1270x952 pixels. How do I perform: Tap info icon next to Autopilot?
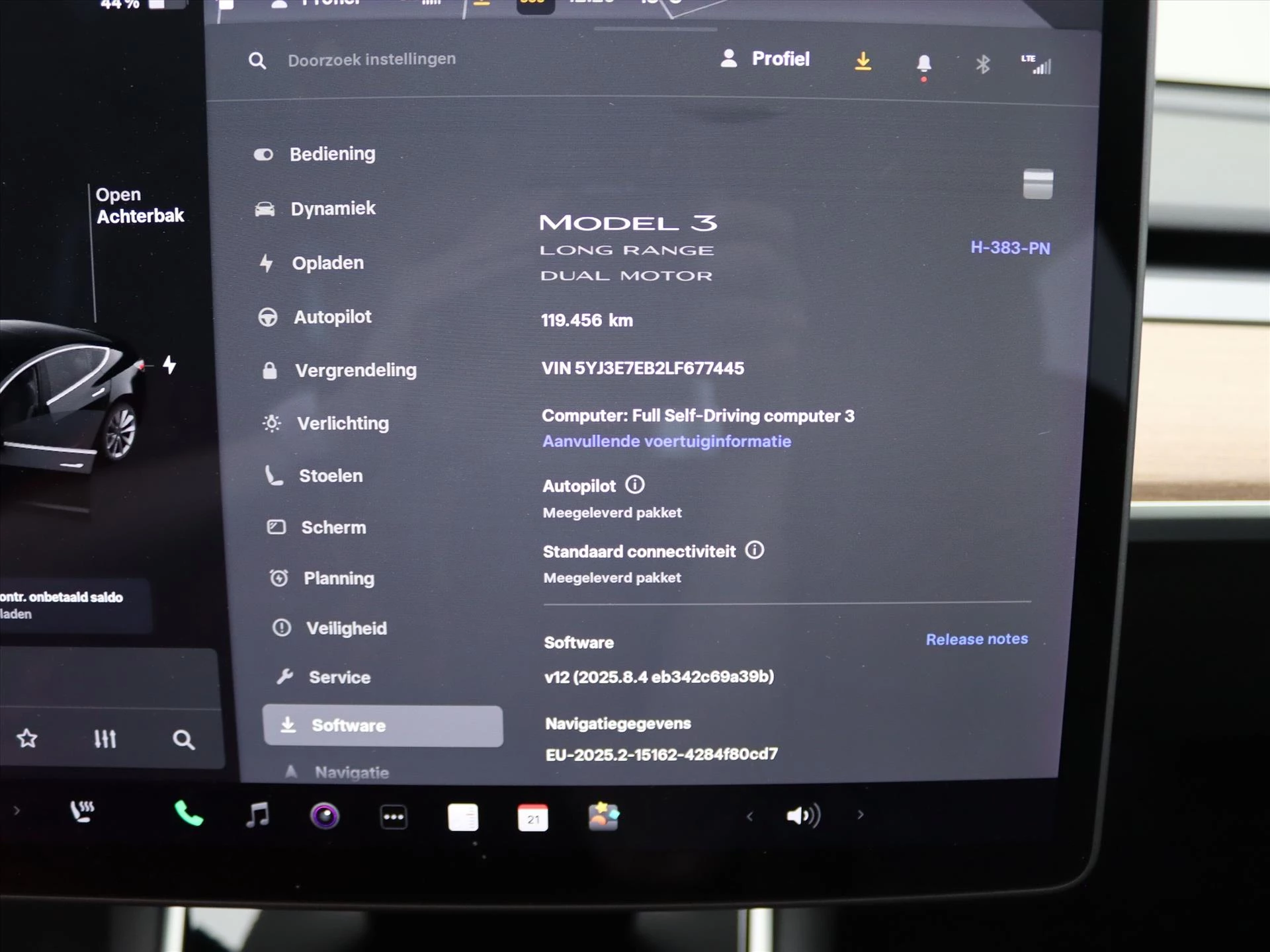pyautogui.click(x=635, y=485)
